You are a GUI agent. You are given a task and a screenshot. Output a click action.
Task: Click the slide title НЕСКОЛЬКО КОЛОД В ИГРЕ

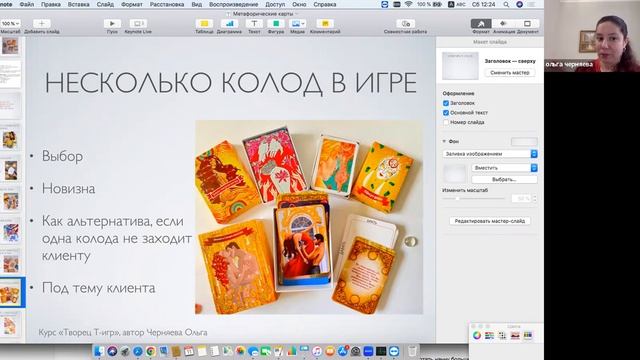tap(231, 83)
